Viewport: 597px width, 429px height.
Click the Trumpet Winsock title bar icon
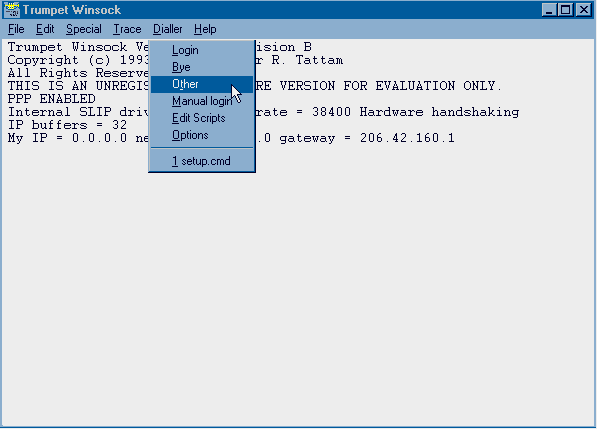[12, 10]
